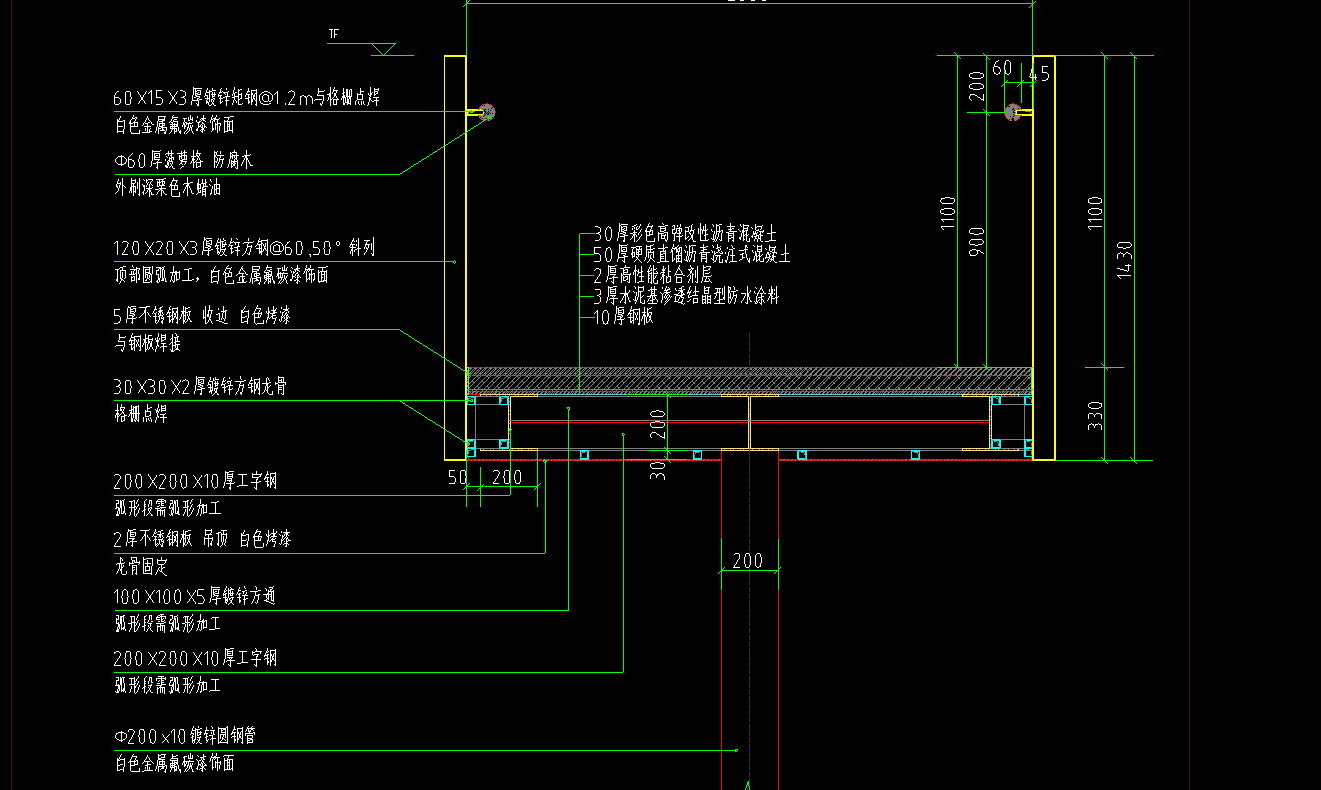
Task: Click the '50' dimension below the left beam
Action: click(457, 478)
